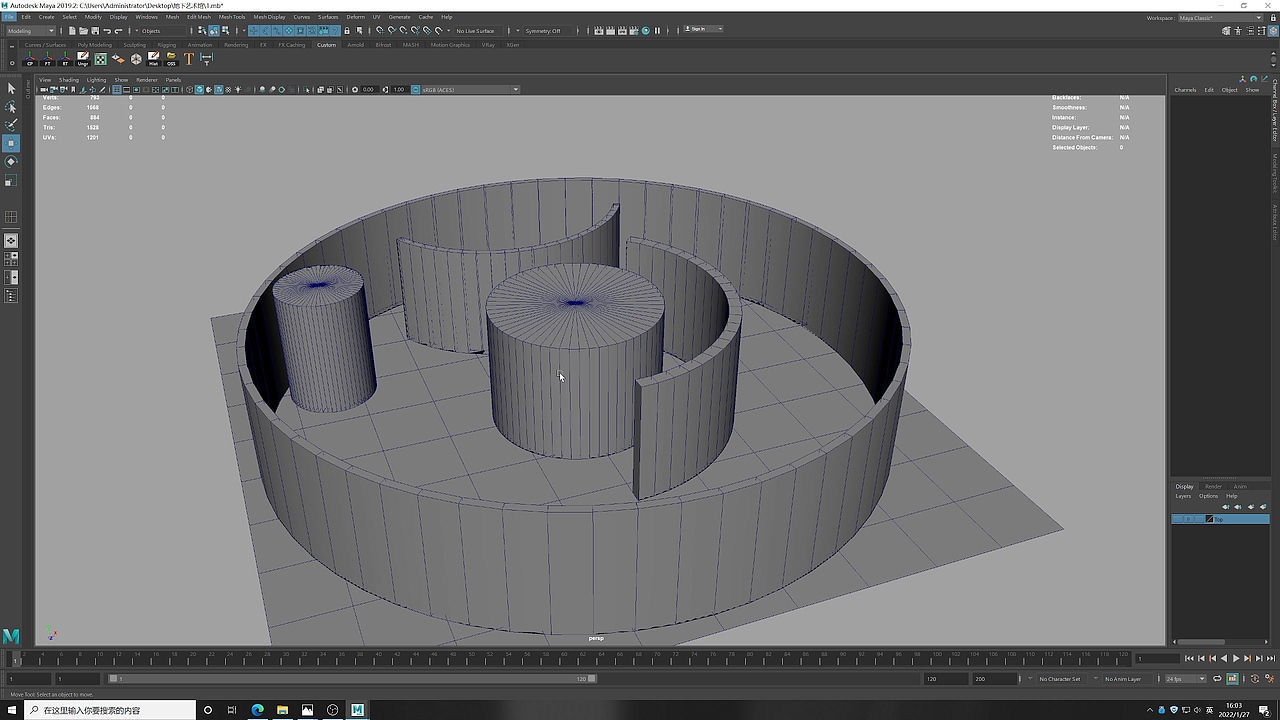Screen dimensions: 1280x720
Task: Click the Center Pivot shelf icon
Action: coord(30,59)
